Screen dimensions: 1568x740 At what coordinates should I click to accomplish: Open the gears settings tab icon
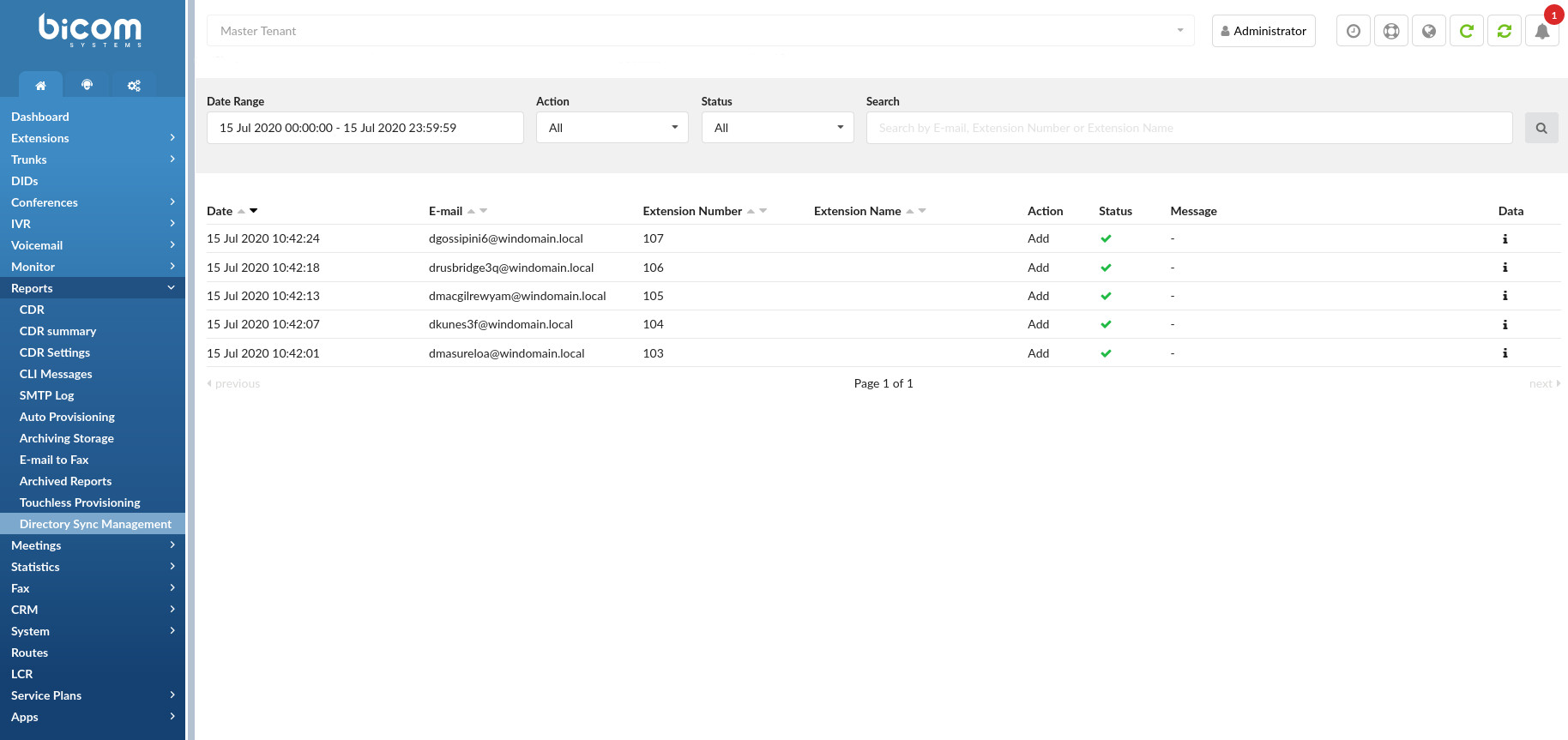(x=134, y=85)
